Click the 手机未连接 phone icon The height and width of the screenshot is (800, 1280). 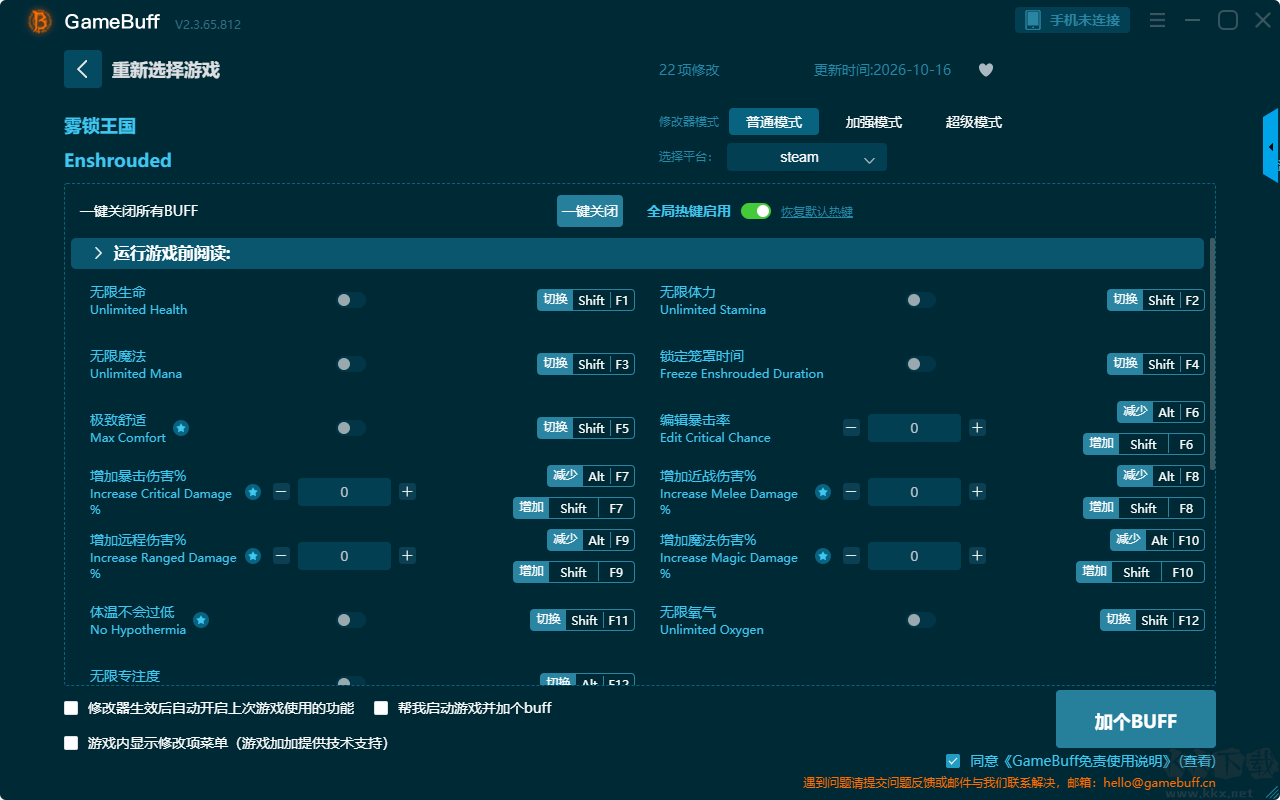1033,20
